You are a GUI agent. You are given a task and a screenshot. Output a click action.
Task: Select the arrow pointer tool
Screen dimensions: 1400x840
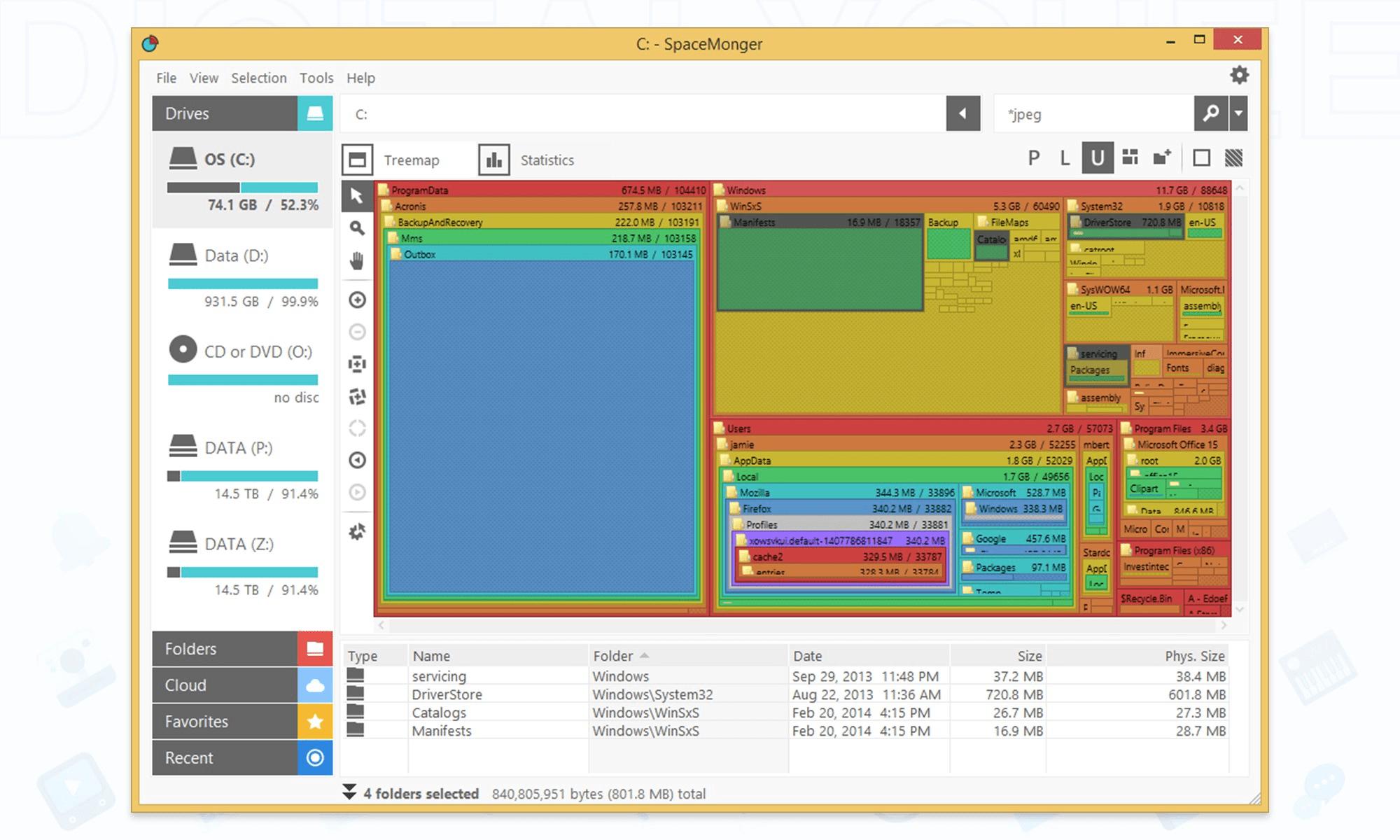(358, 197)
